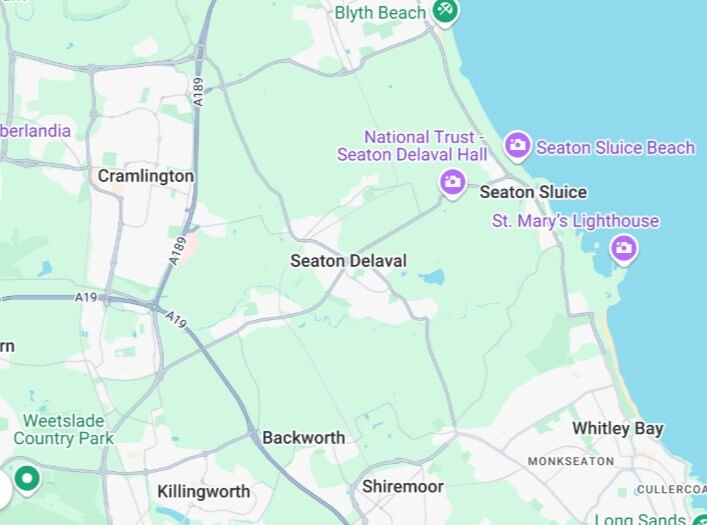The height and width of the screenshot is (525, 707).
Task: Open the Seaton Delaval Hall camera pin
Action: coord(452,184)
